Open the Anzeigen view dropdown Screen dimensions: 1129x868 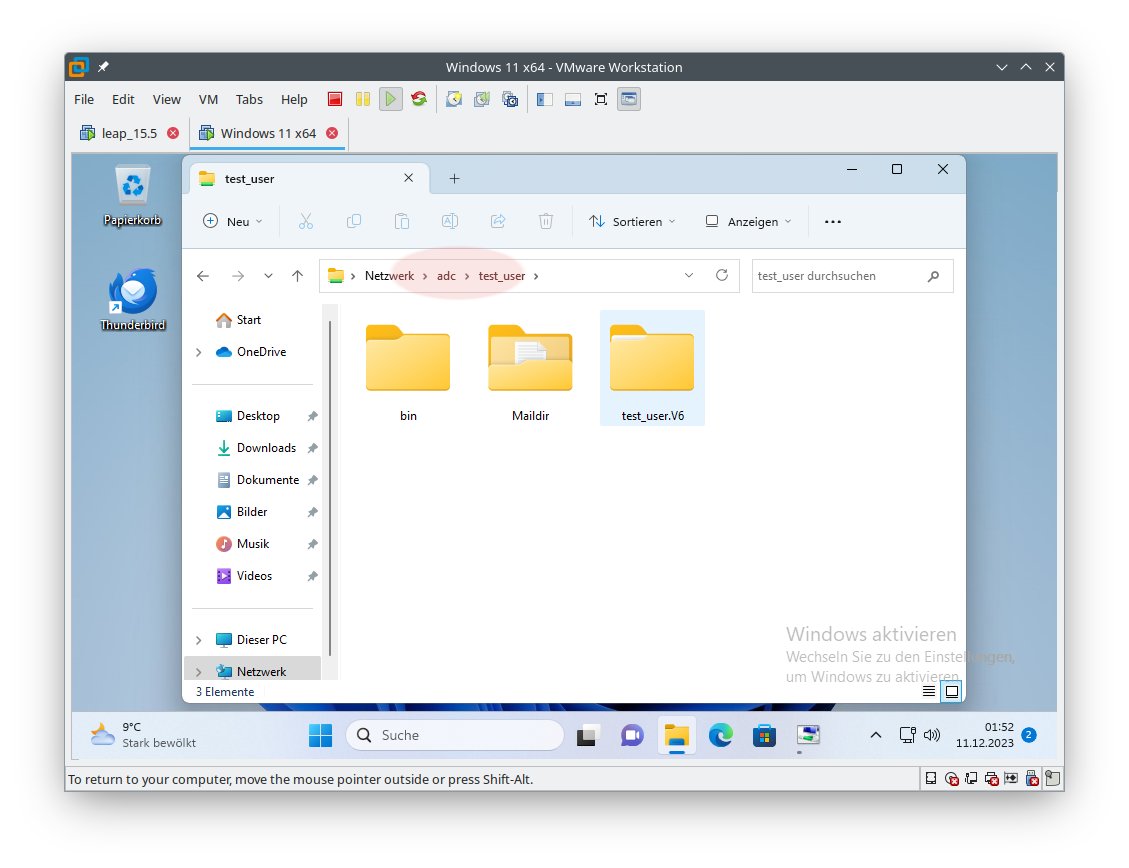coord(748,221)
